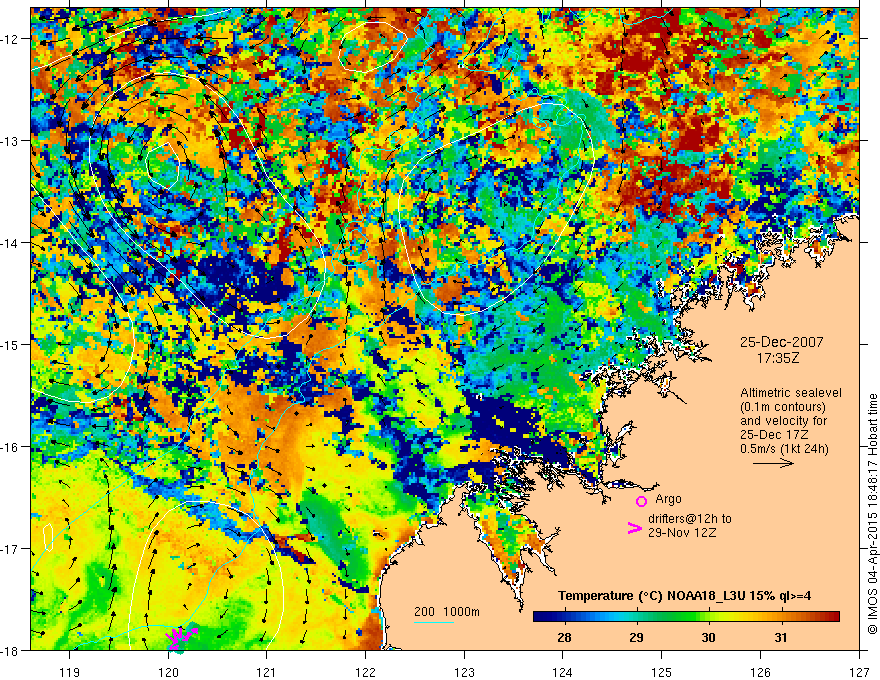Click the 'Temperature (°C) NOAA18_L3U' title
Image resolution: width=880 pixels, height=680 pixels.
[651, 596]
